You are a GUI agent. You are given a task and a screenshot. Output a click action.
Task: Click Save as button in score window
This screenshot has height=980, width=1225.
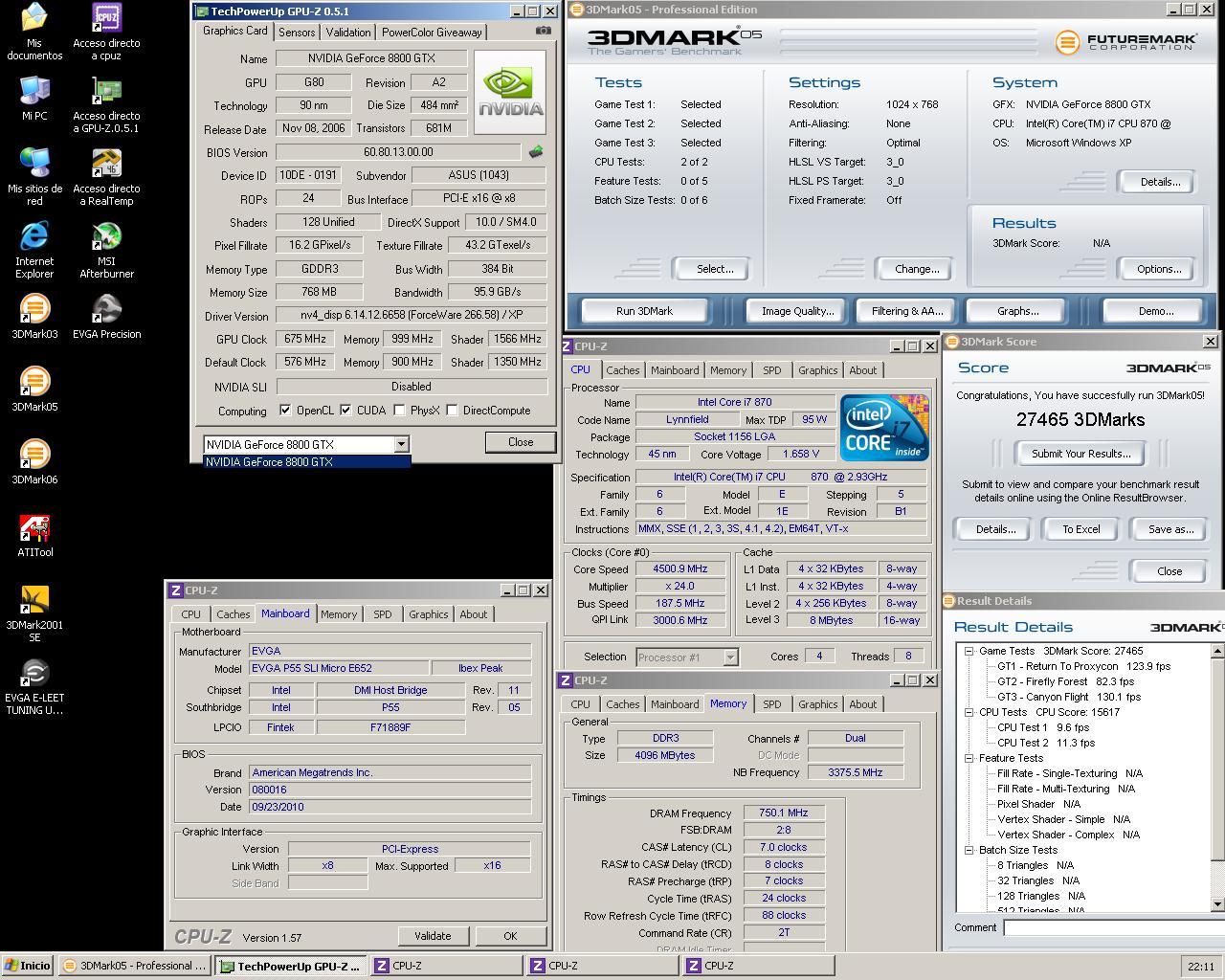[1171, 529]
